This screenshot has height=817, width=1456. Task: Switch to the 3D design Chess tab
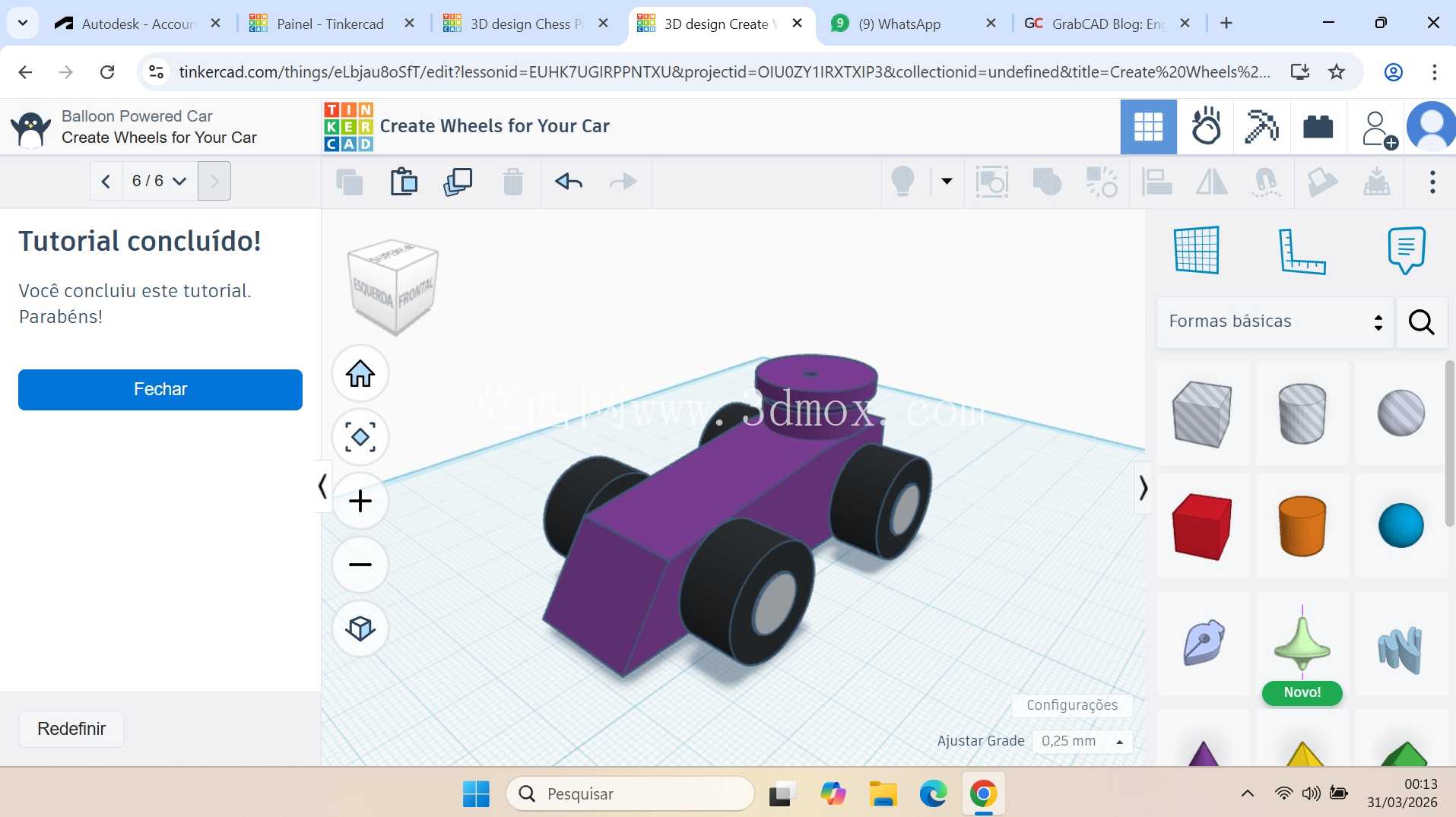525,24
